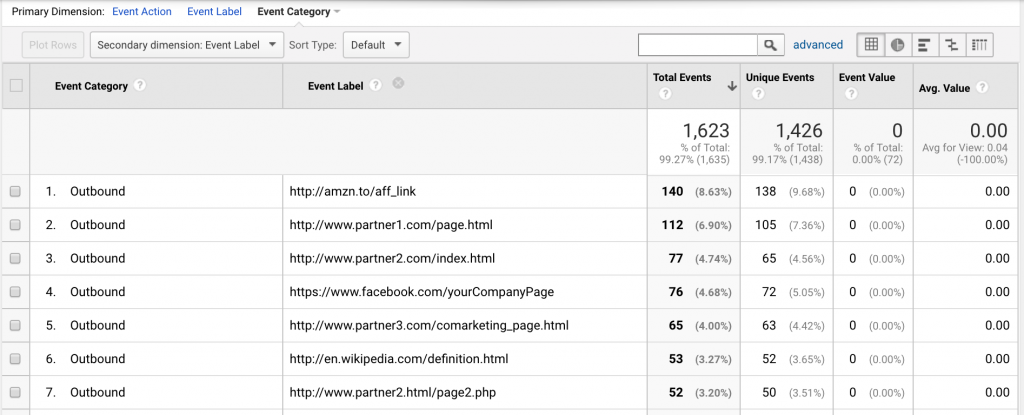Switch to comparison view icon
This screenshot has width=1024, height=415.
tap(952, 45)
